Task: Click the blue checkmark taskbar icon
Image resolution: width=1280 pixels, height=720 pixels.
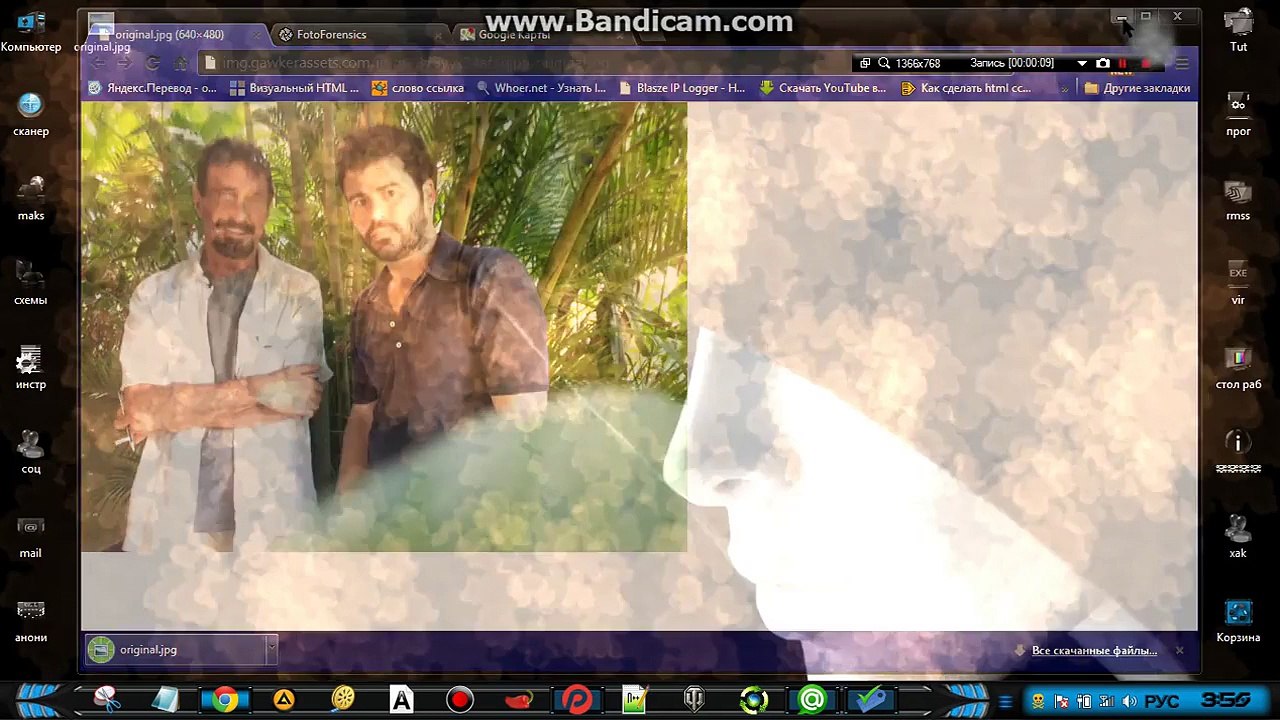Action: pos(871,699)
